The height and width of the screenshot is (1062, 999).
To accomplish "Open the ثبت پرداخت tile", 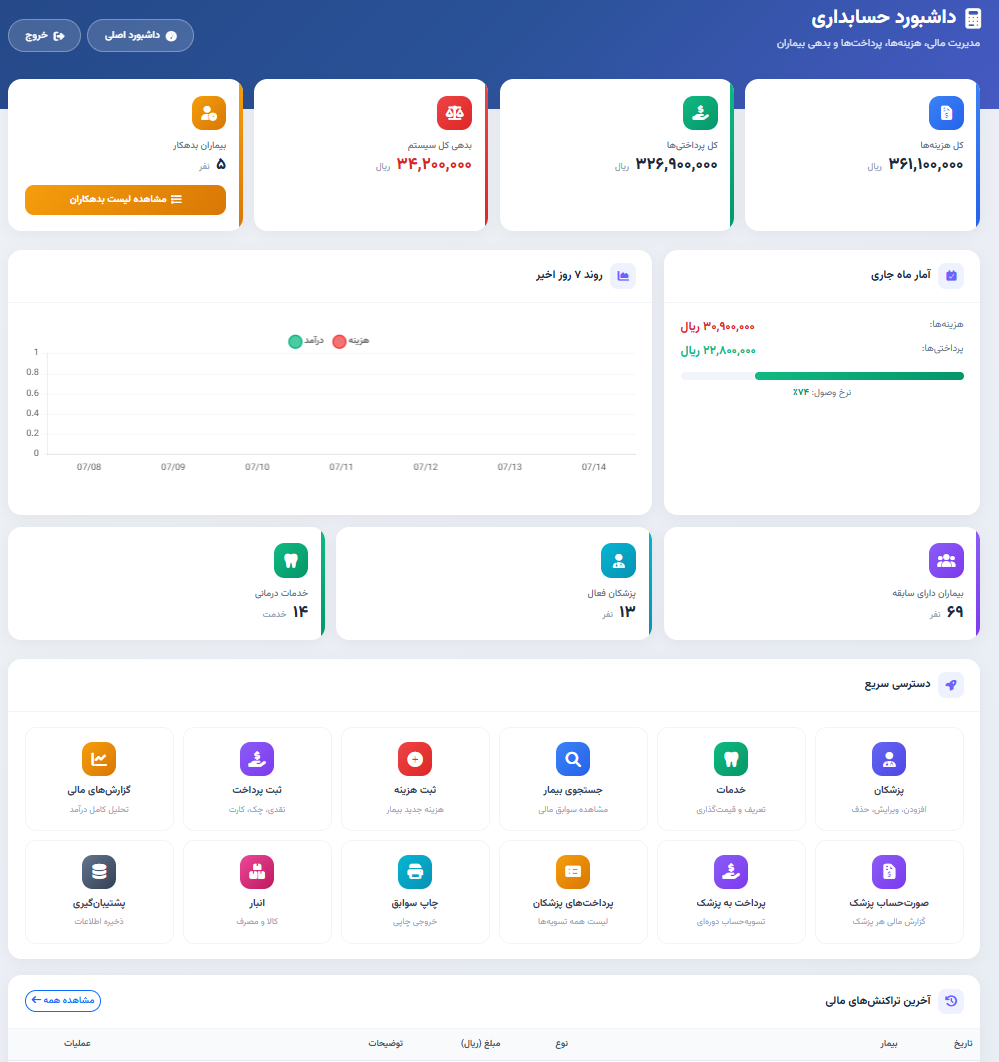I will point(257,779).
